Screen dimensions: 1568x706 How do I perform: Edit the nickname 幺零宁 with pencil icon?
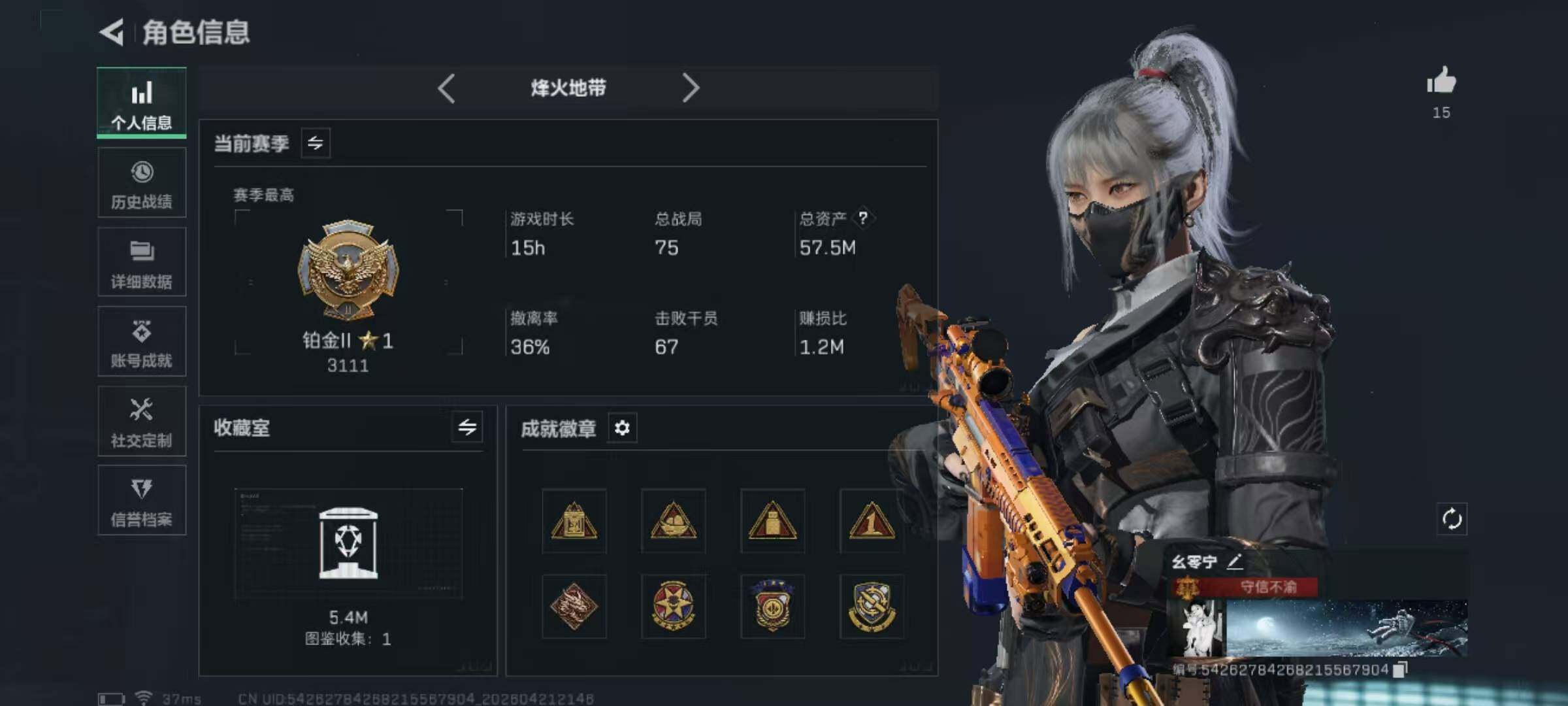click(1235, 562)
